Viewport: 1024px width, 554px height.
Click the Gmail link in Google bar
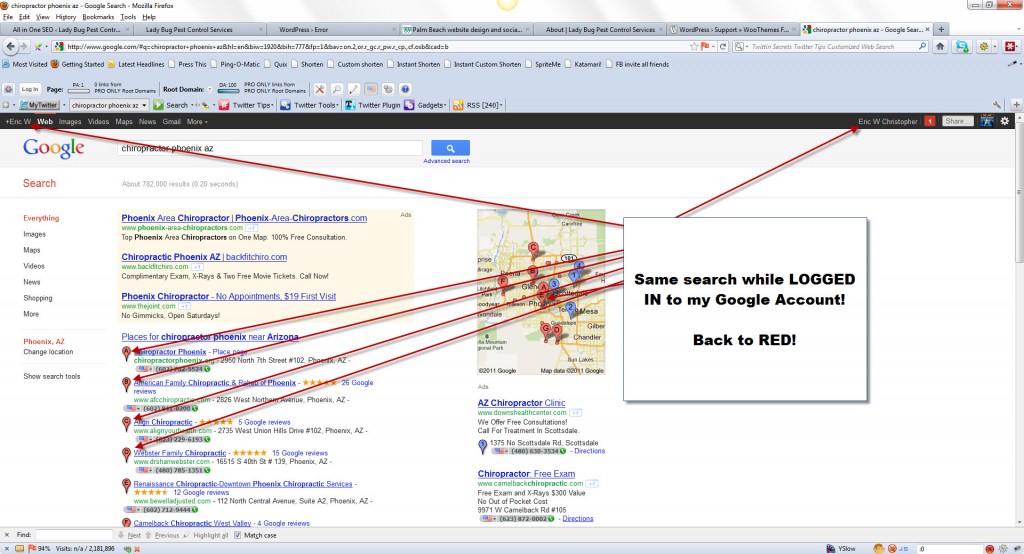tap(171, 122)
